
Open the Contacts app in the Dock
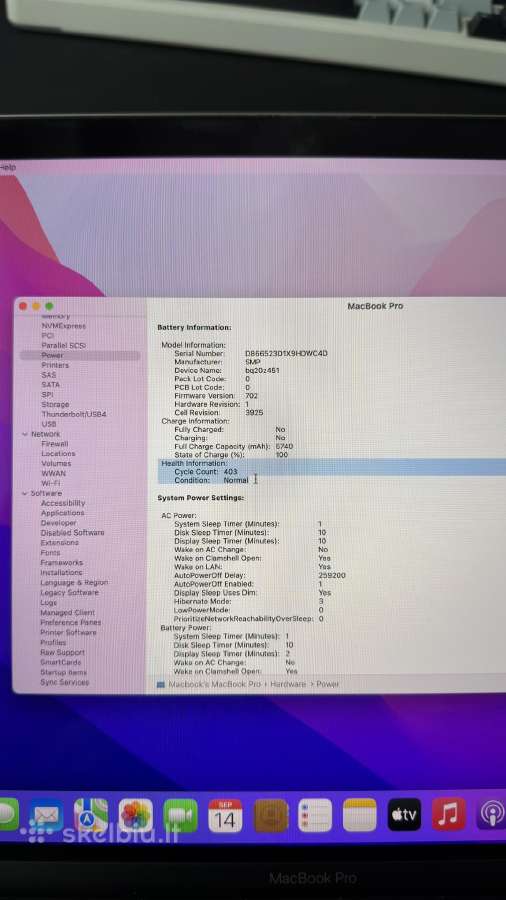[271, 814]
